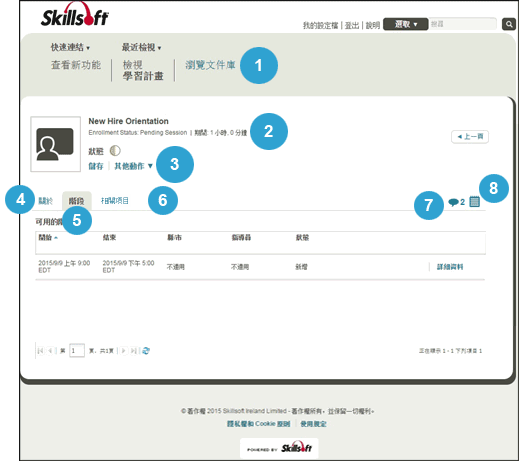Go to first page of sessions
Image resolution: width=519 pixels, height=461 pixels.
(40, 351)
